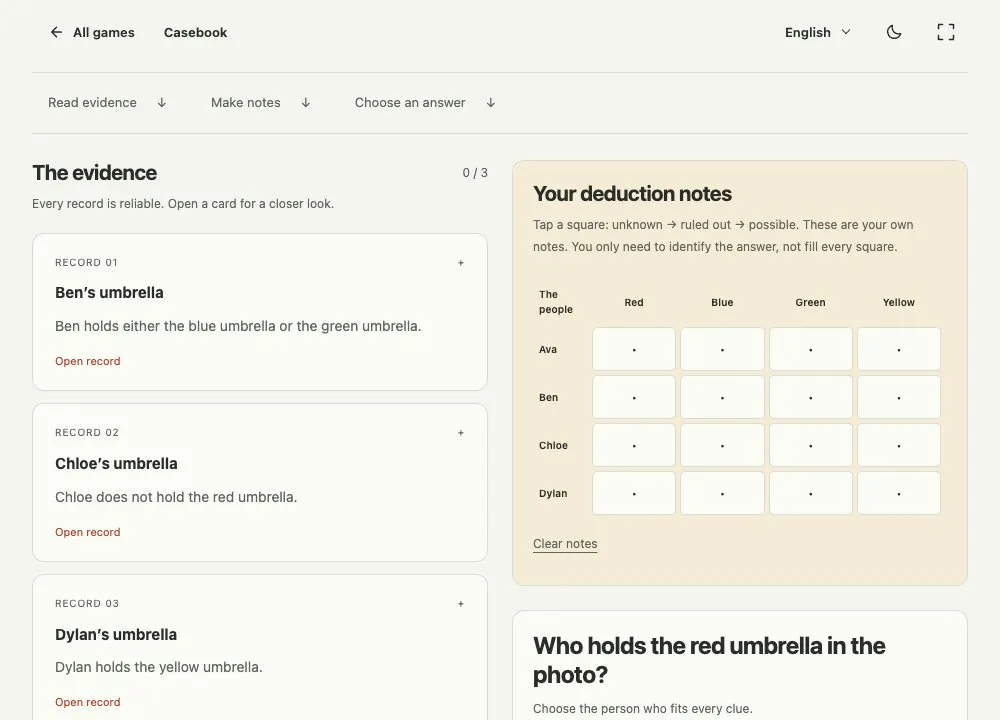Expand Record 03 with its plus icon
The image size is (1000, 720).
pyautogui.click(x=460, y=604)
